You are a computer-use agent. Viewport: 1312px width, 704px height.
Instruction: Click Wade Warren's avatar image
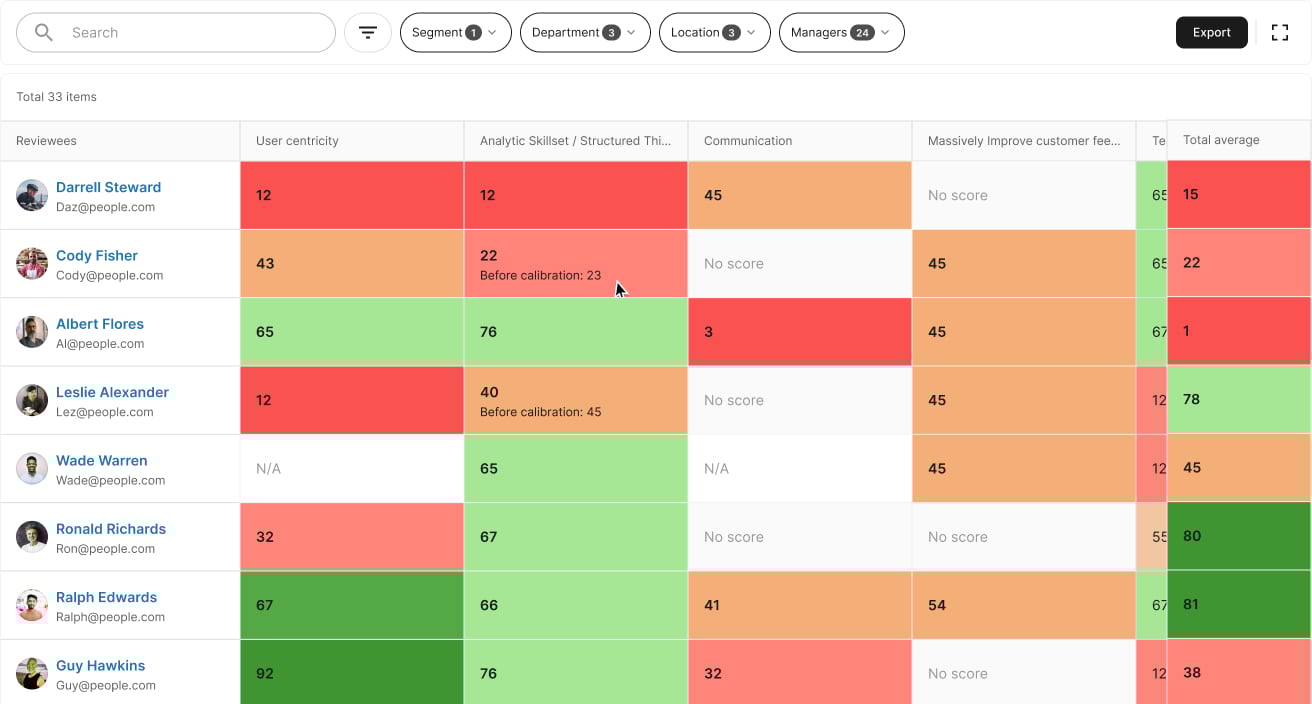31,469
